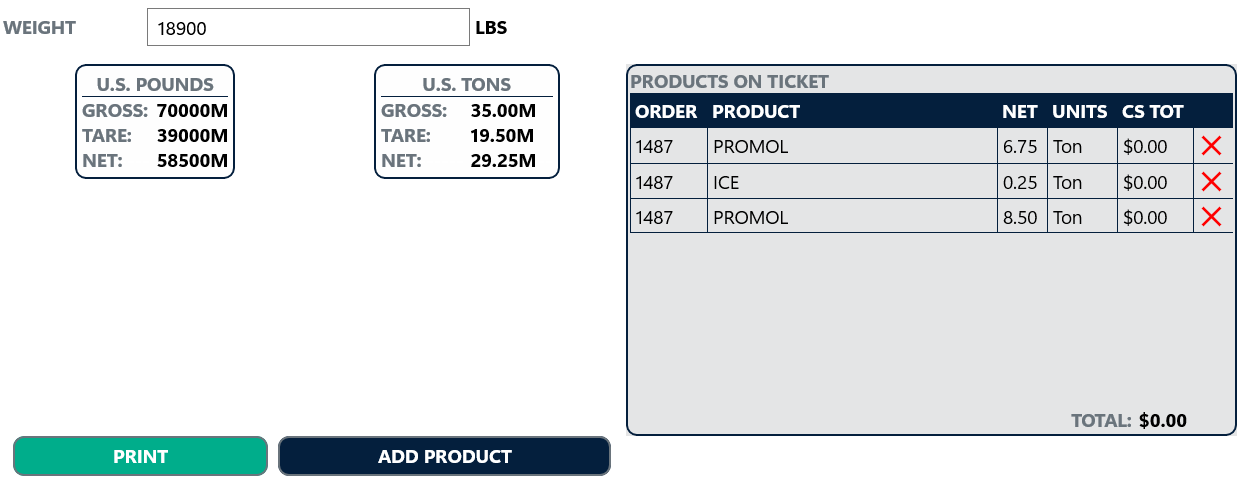The image size is (1245, 478).
Task: Click the ADD PRODUCT button
Action: tap(444, 456)
